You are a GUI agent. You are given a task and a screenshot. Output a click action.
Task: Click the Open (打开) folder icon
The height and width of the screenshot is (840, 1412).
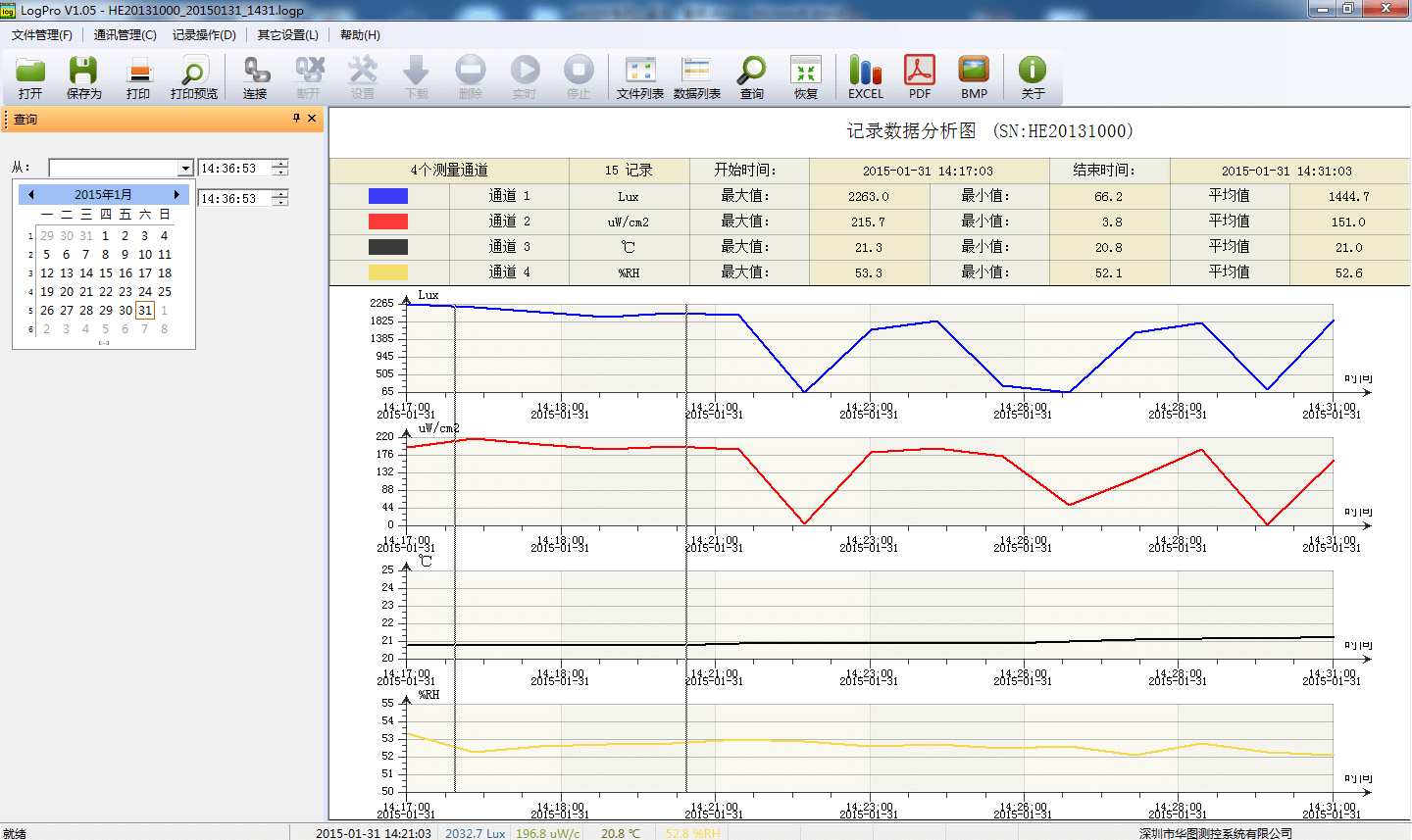click(x=30, y=76)
